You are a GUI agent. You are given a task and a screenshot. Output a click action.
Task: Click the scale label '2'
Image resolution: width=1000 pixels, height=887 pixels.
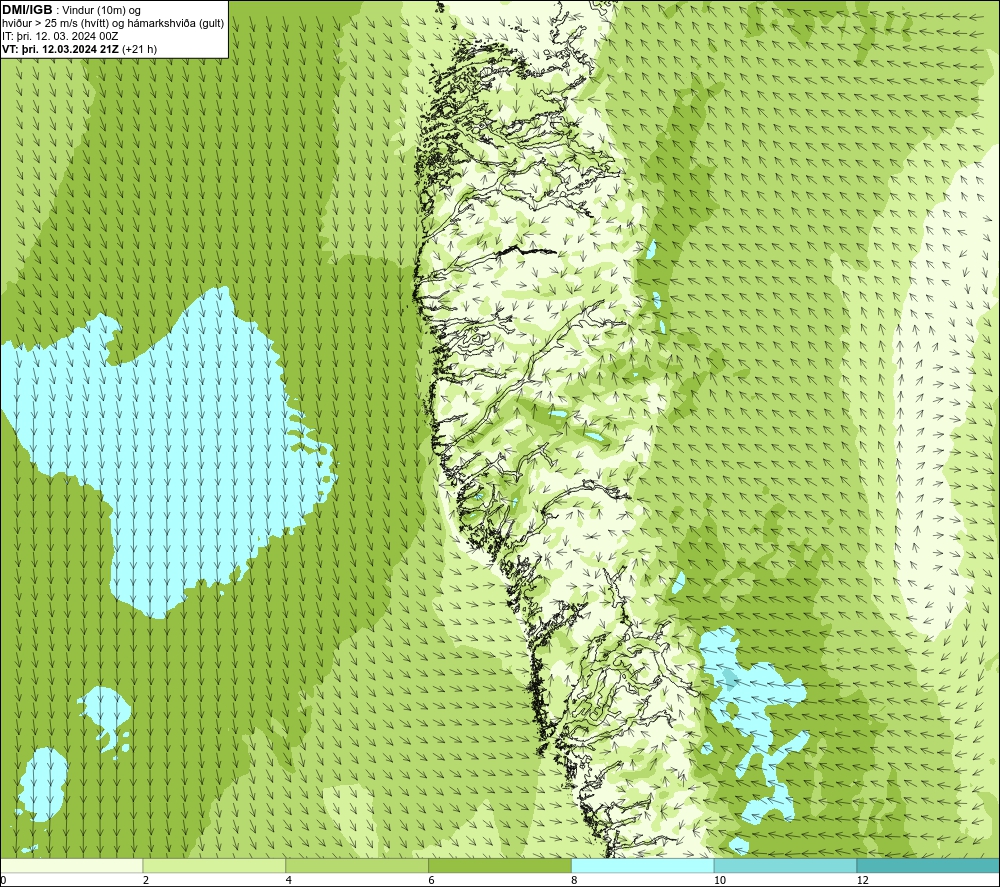[146, 880]
